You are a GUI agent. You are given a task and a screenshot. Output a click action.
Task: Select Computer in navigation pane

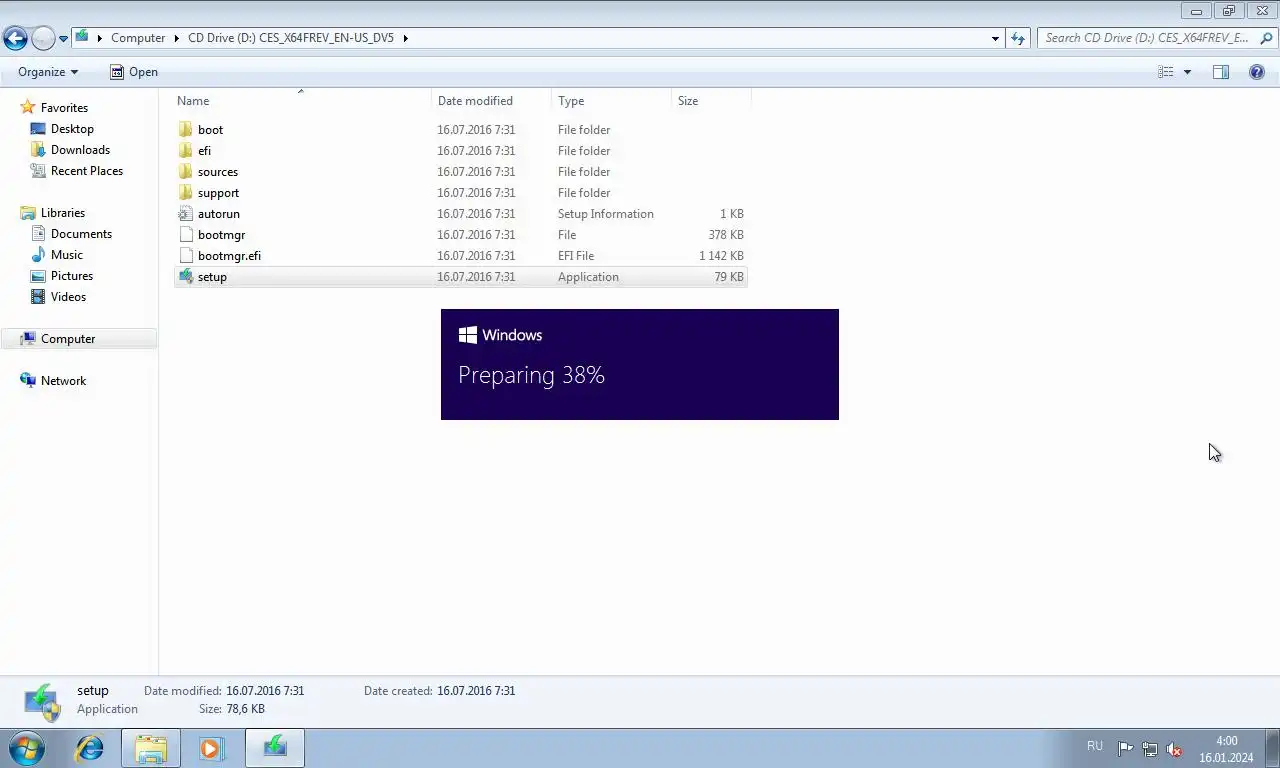coord(68,339)
